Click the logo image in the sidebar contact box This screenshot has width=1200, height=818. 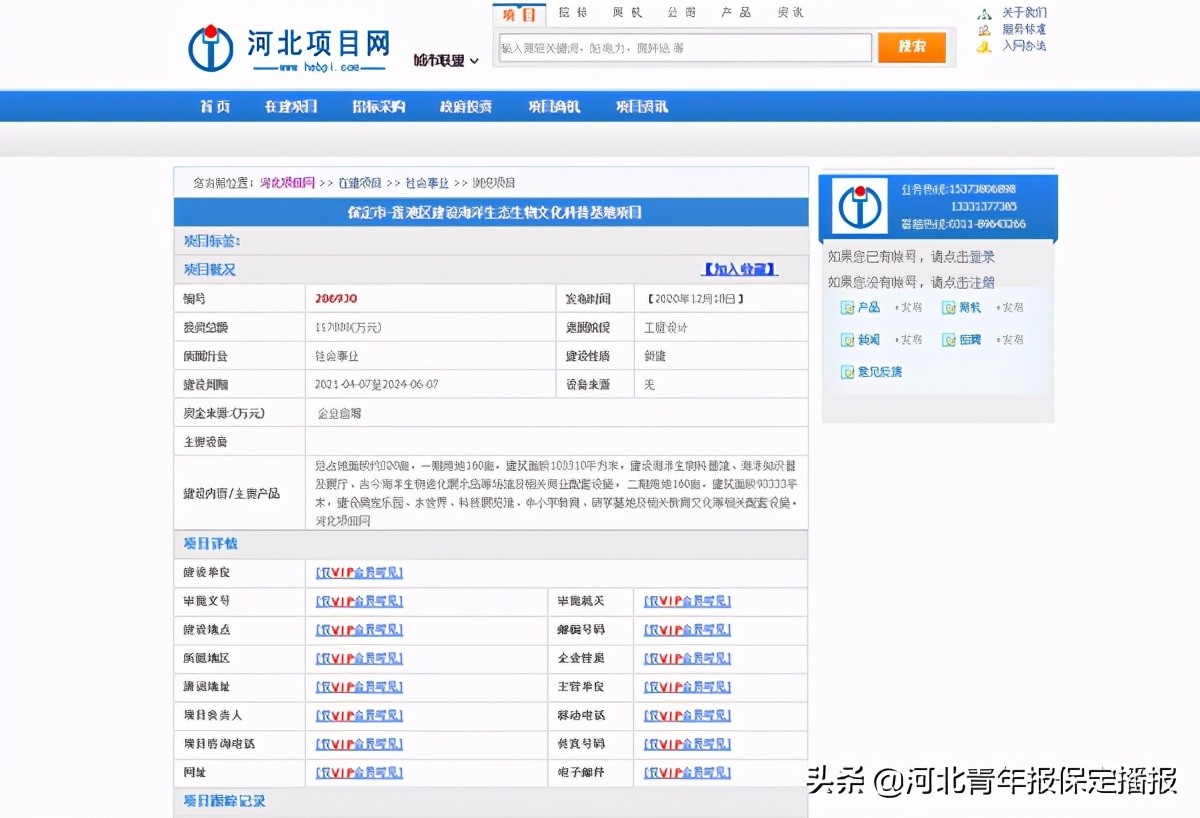(x=861, y=207)
